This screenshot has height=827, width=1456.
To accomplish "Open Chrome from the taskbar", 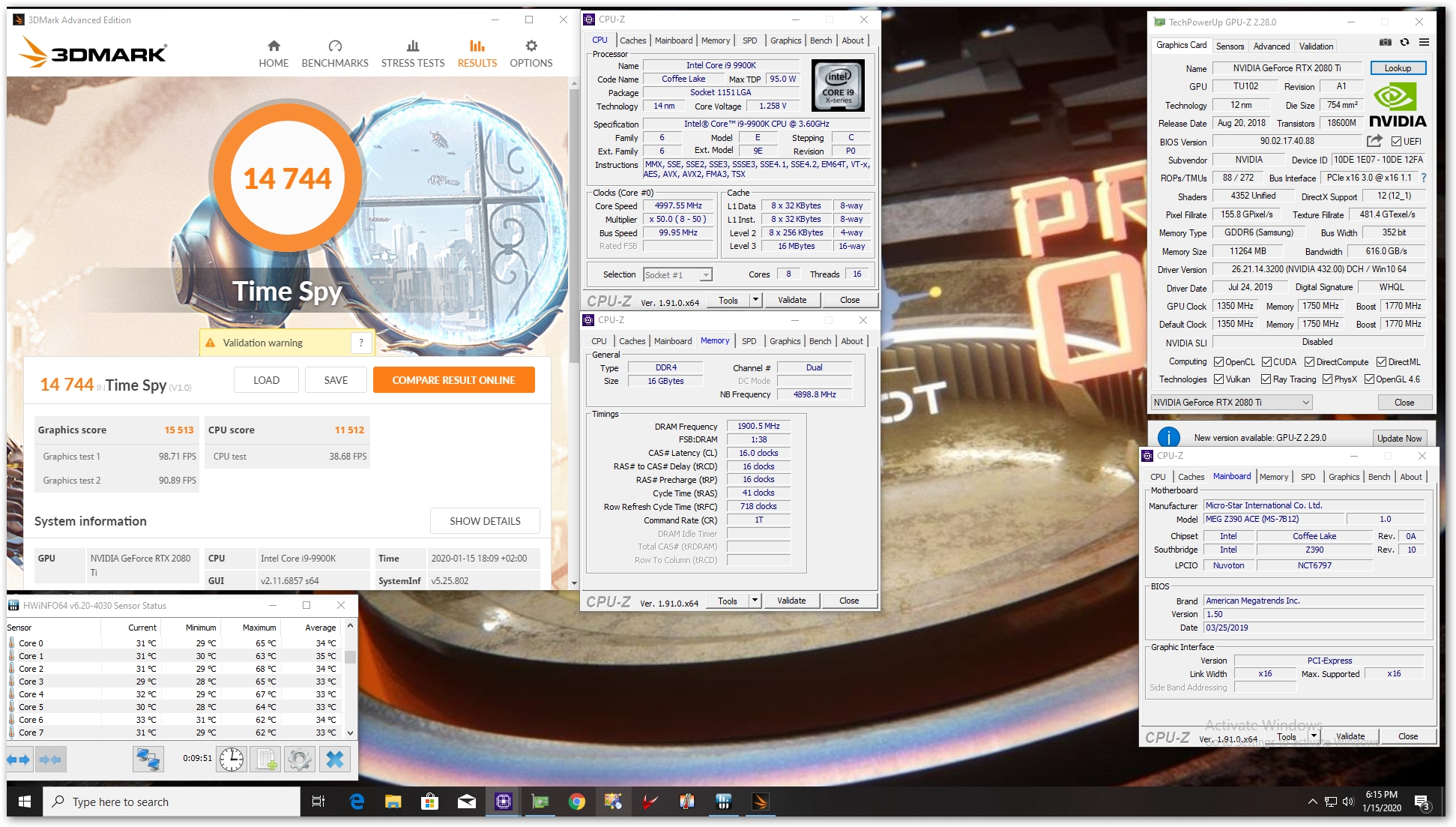I will (x=576, y=802).
